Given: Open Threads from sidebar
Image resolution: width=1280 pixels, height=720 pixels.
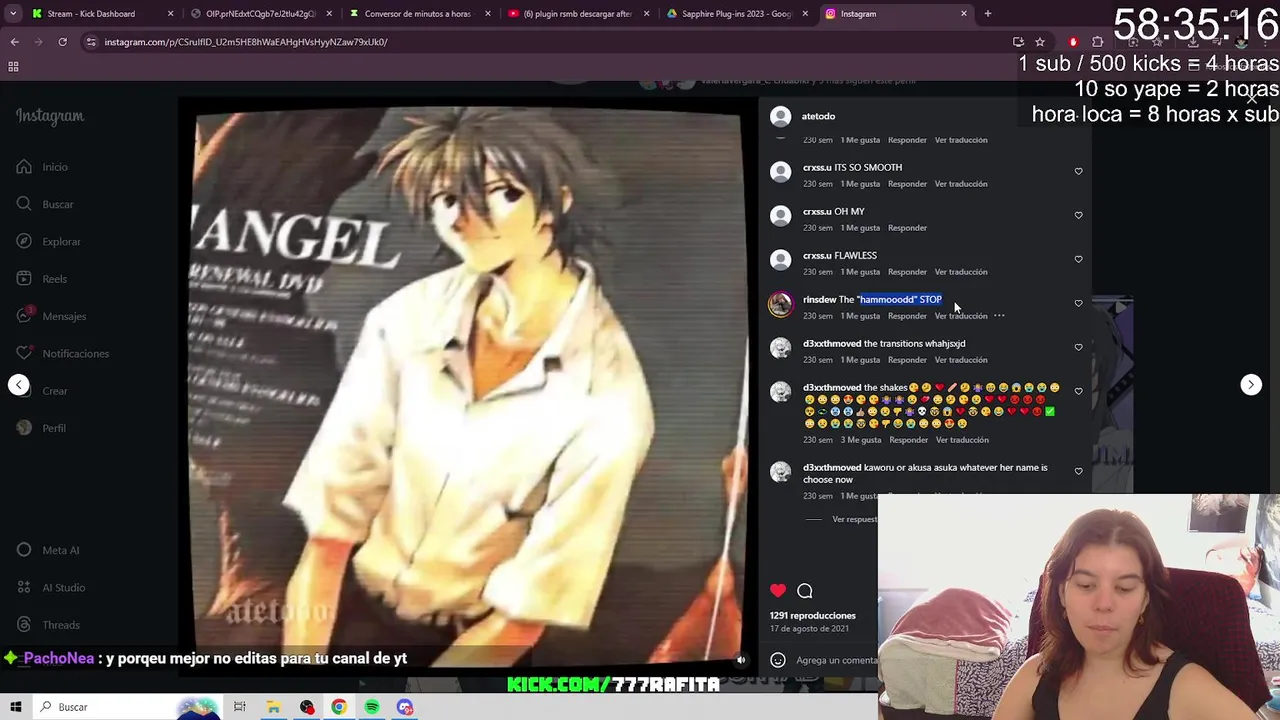Looking at the screenshot, I should (x=48, y=625).
